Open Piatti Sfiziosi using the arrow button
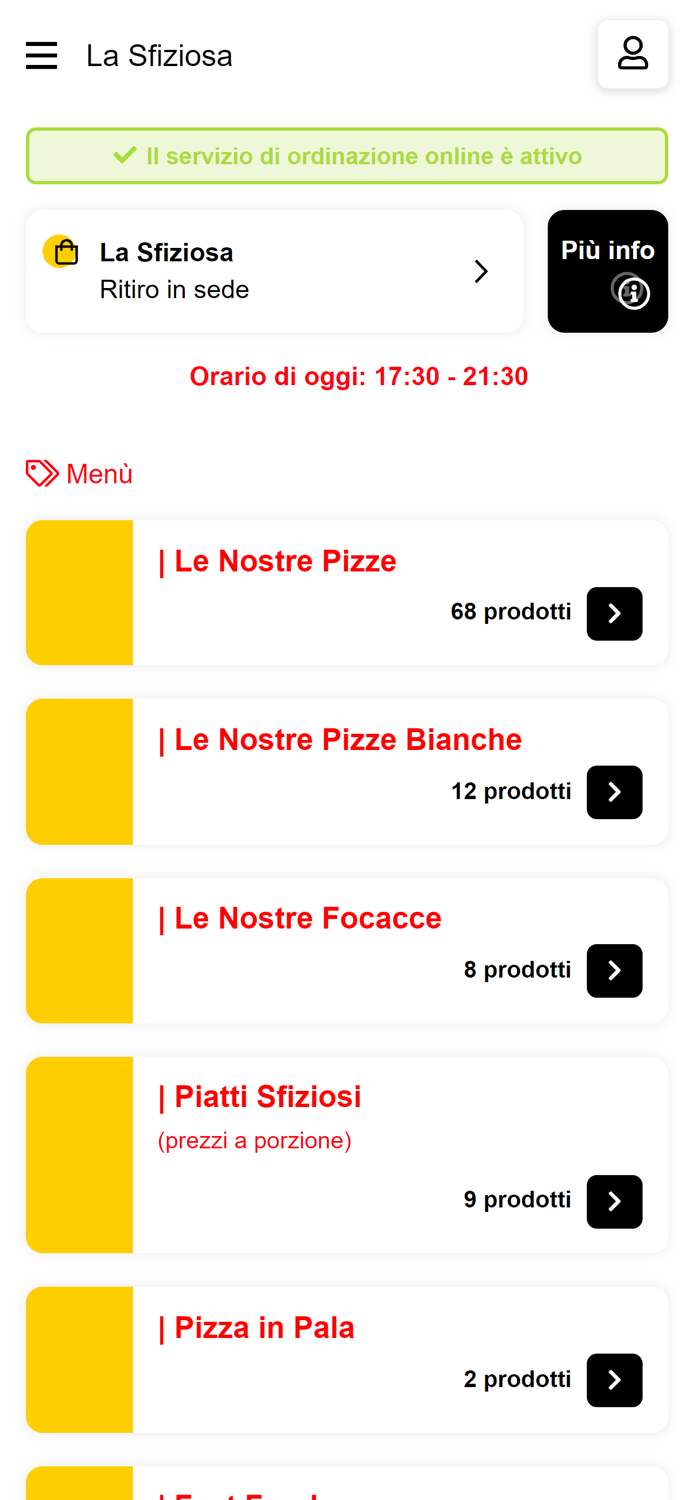The image size is (693, 1500). (x=614, y=1202)
